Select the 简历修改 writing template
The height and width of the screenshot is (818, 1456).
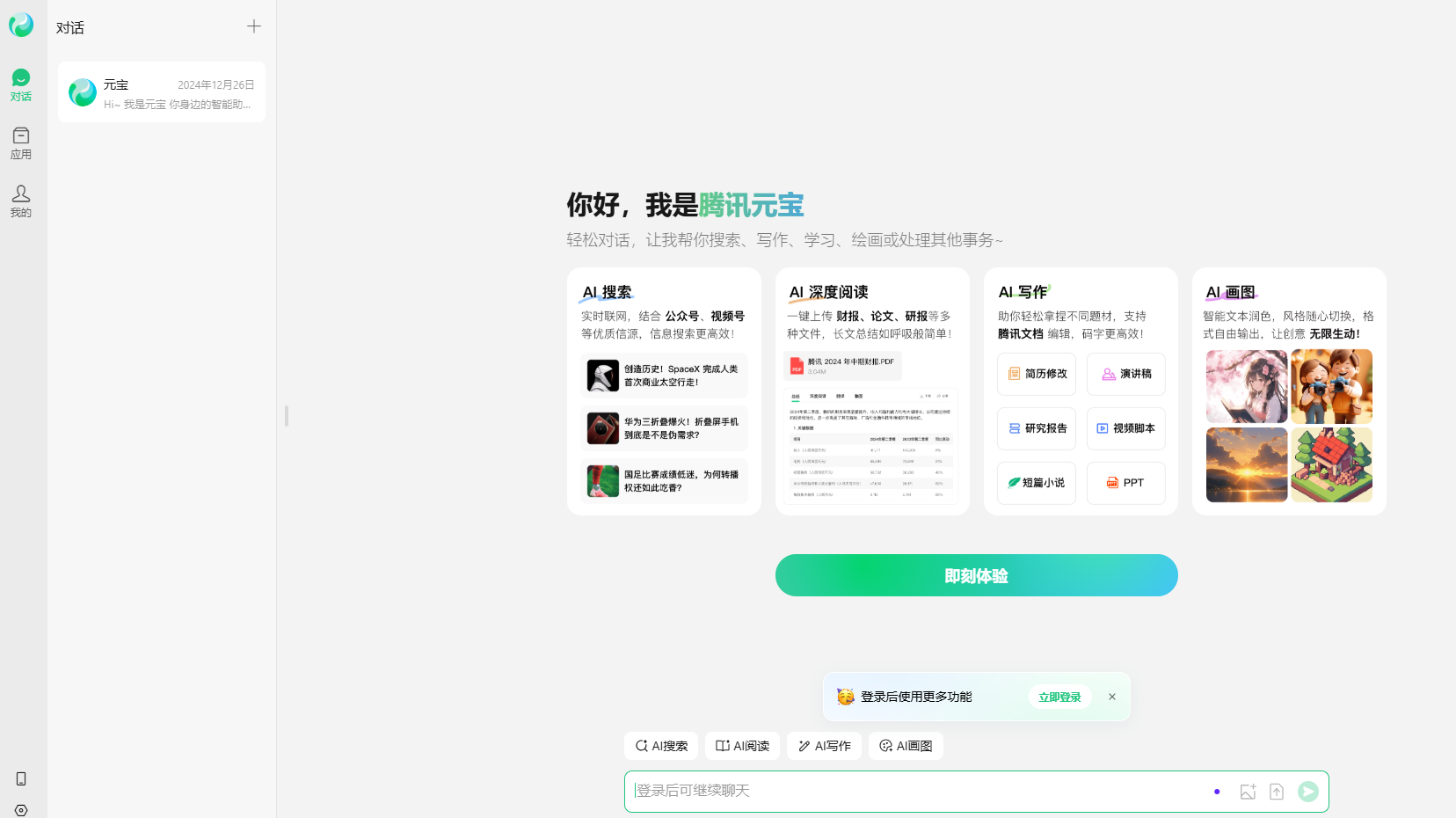click(x=1037, y=375)
